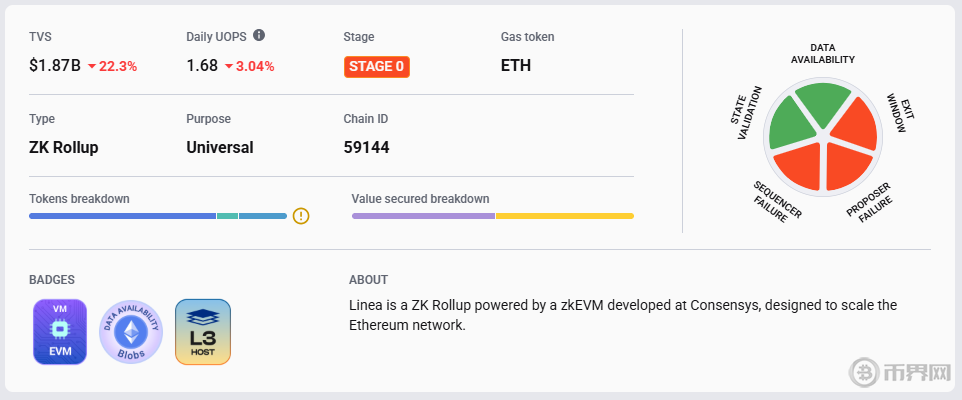Viewport: 962px width, 400px height.
Task: Select the L3 Host badge
Action: coord(203,331)
